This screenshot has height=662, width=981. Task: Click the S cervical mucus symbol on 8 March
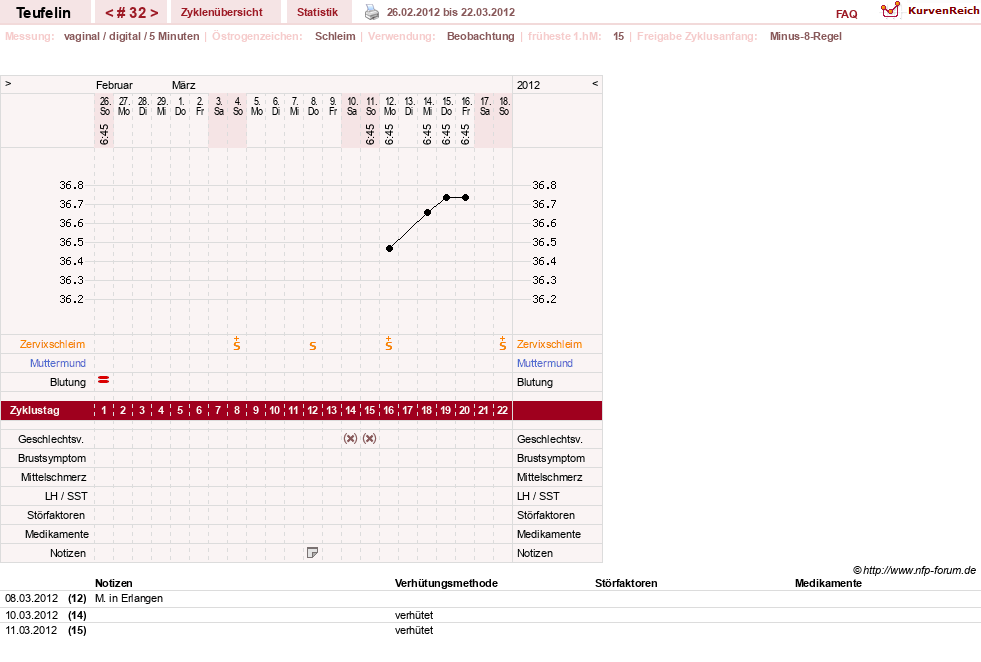point(313,345)
